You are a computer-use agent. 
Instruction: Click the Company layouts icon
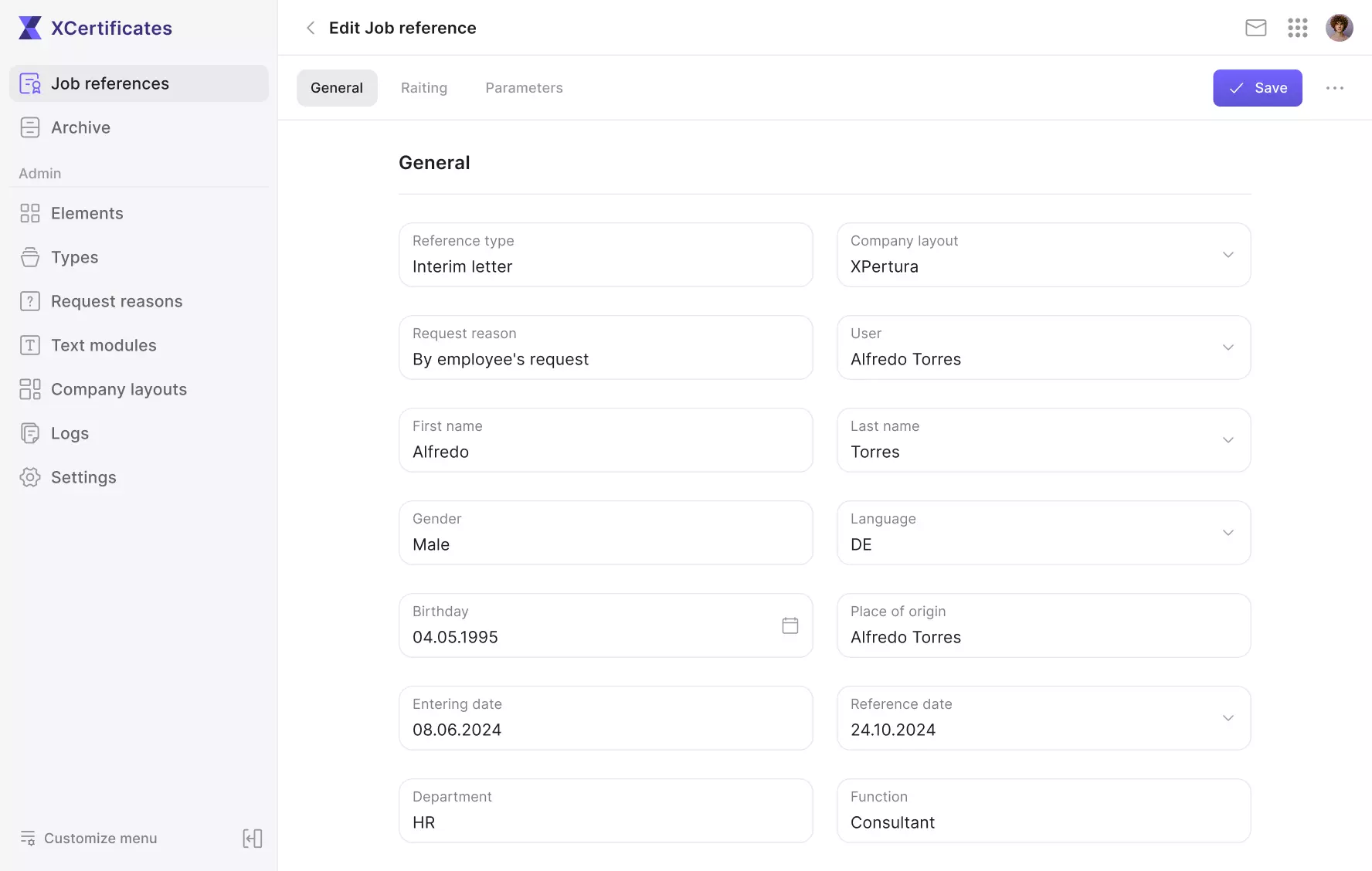coord(30,389)
